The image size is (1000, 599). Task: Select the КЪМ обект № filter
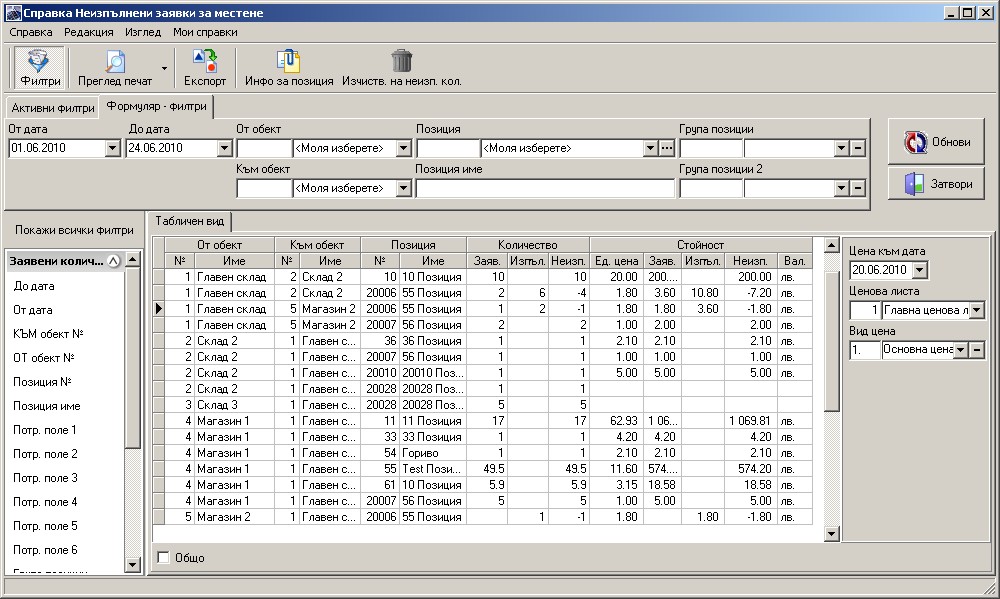(x=48, y=334)
